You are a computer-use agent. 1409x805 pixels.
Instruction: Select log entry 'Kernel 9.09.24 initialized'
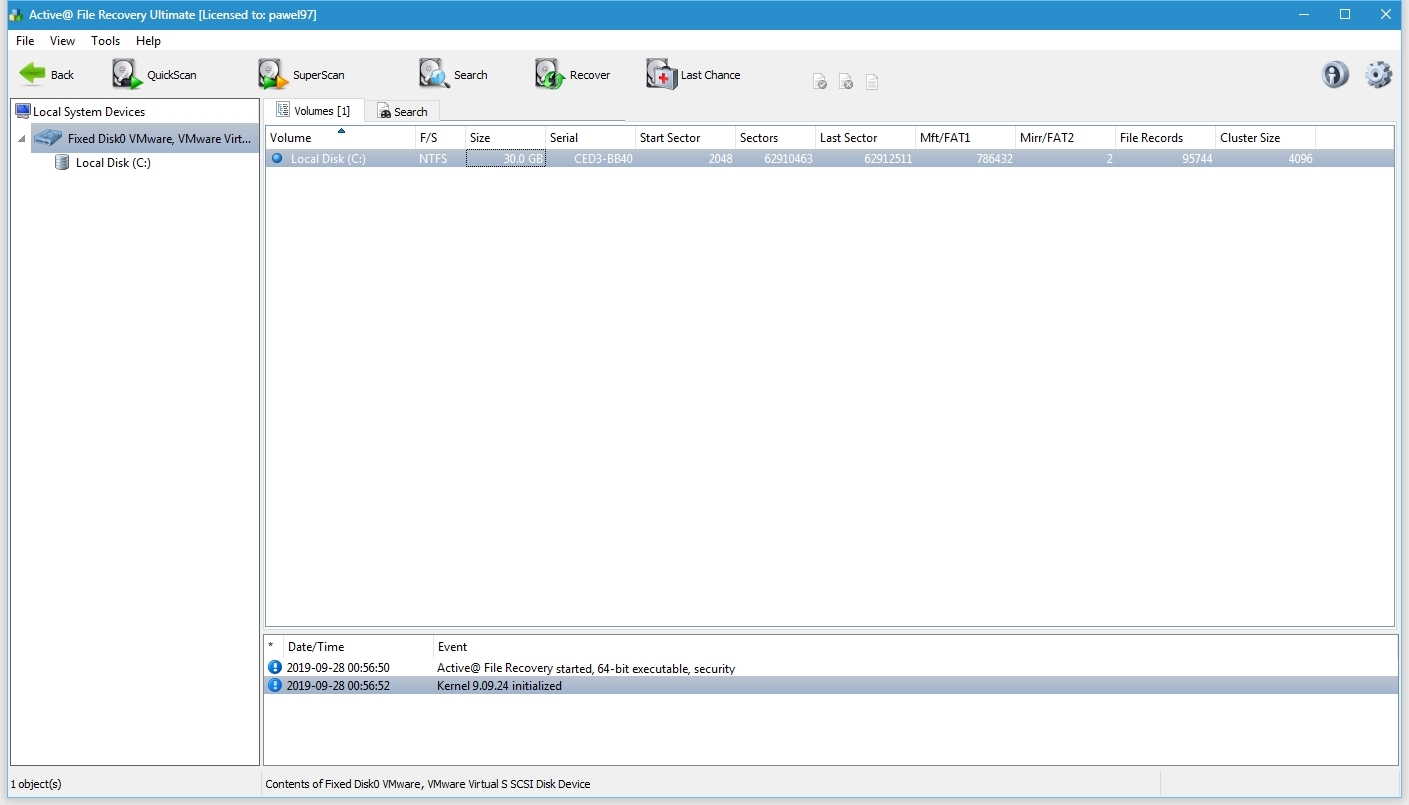(x=831, y=686)
